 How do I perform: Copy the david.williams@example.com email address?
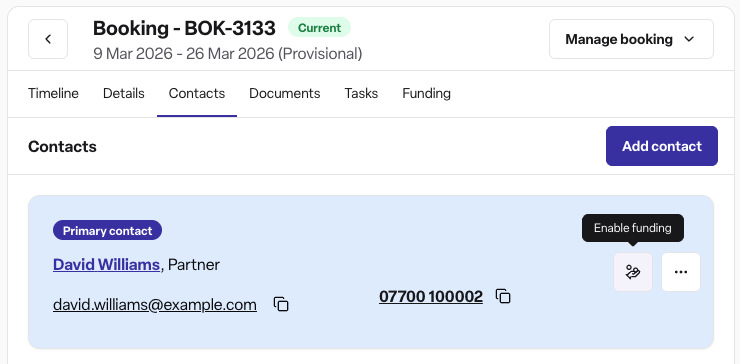(281, 304)
